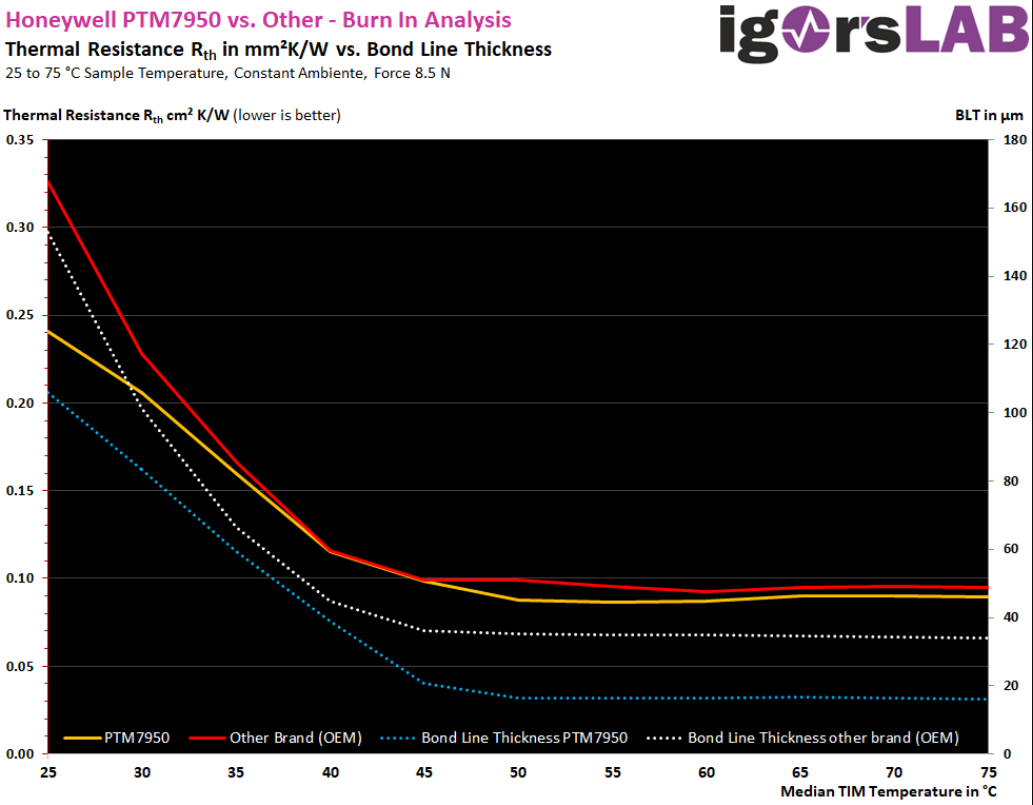Viewport: 1033px width, 805px height.
Task: Click the 25 temperature axis tick label
Action: [x=48, y=772]
